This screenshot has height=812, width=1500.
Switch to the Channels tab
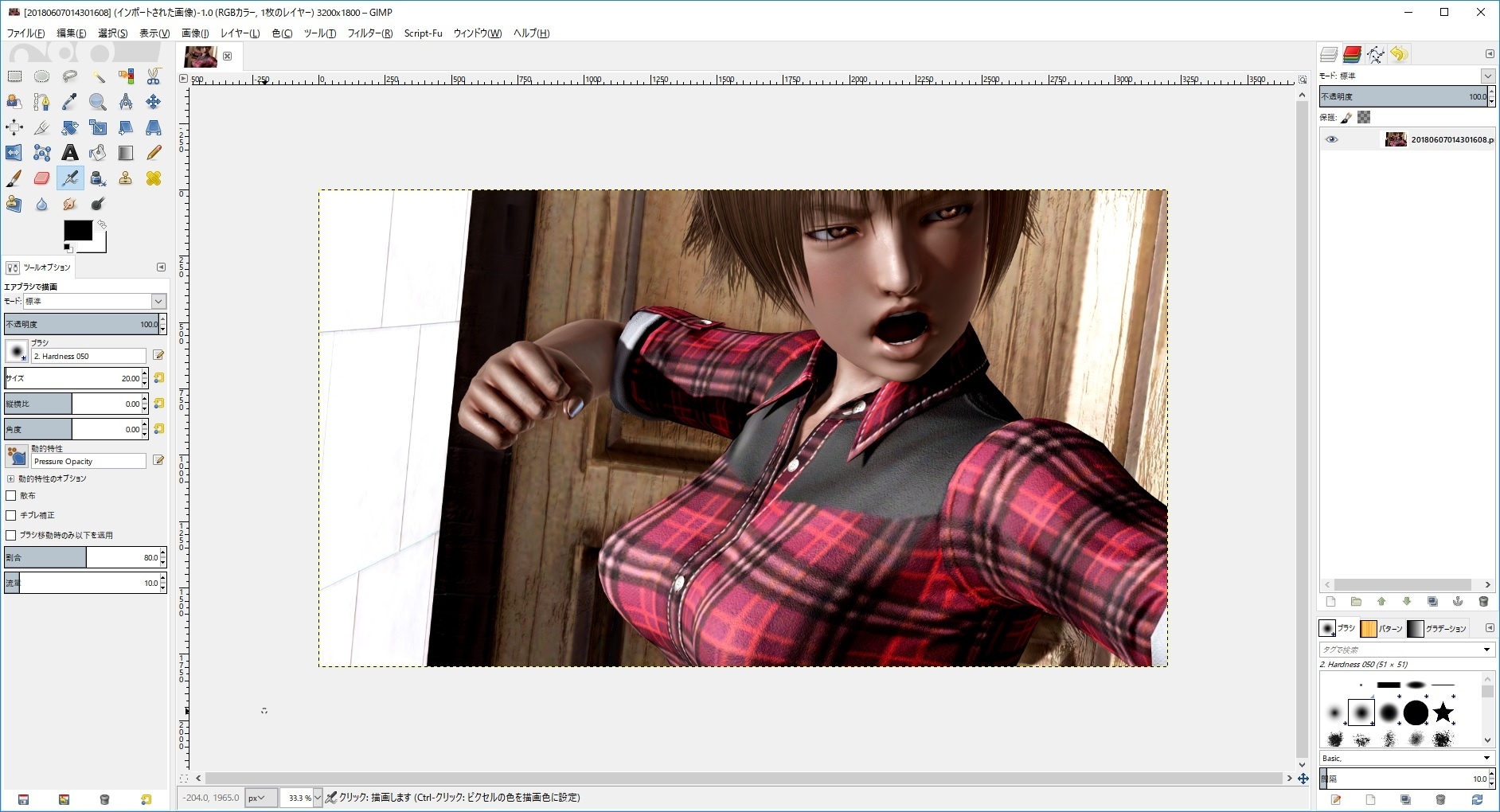click(x=1352, y=54)
